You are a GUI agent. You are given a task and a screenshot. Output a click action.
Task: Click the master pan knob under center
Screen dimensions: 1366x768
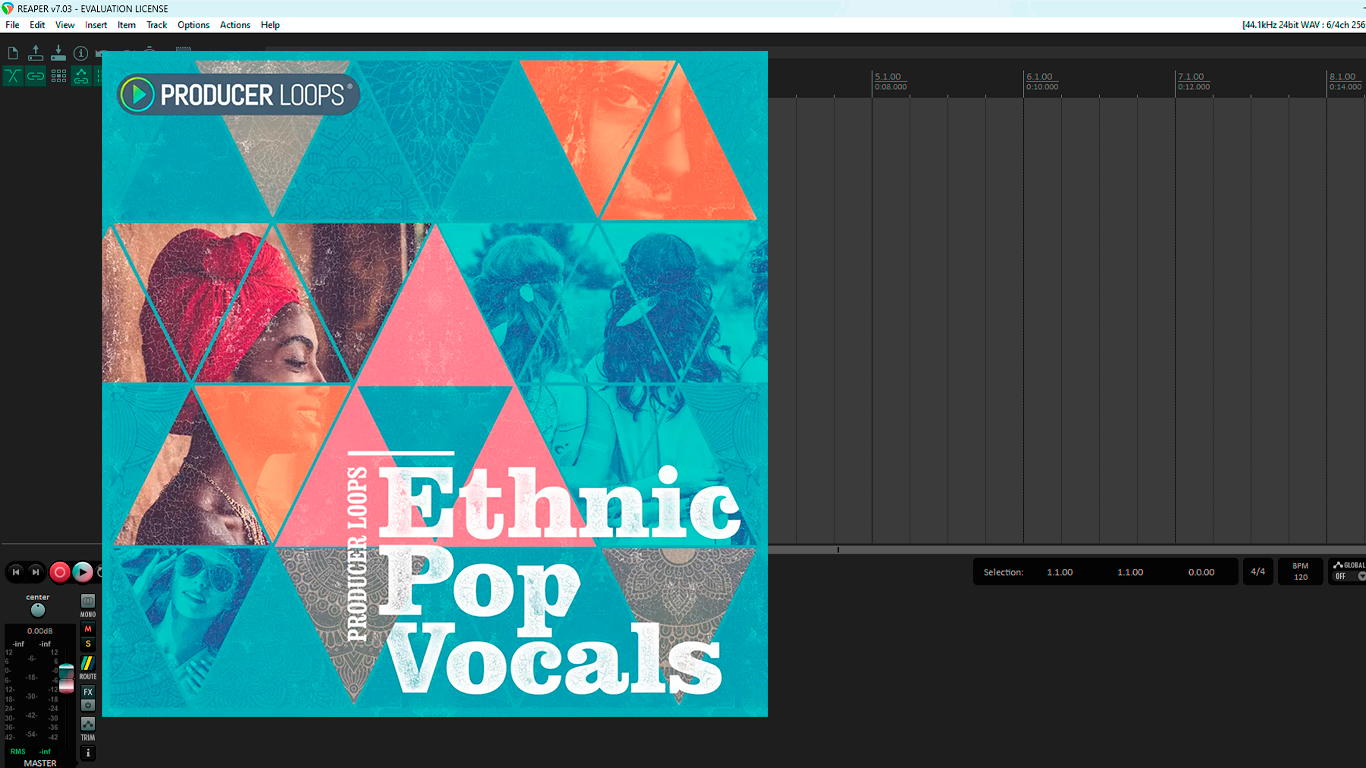tap(38, 610)
